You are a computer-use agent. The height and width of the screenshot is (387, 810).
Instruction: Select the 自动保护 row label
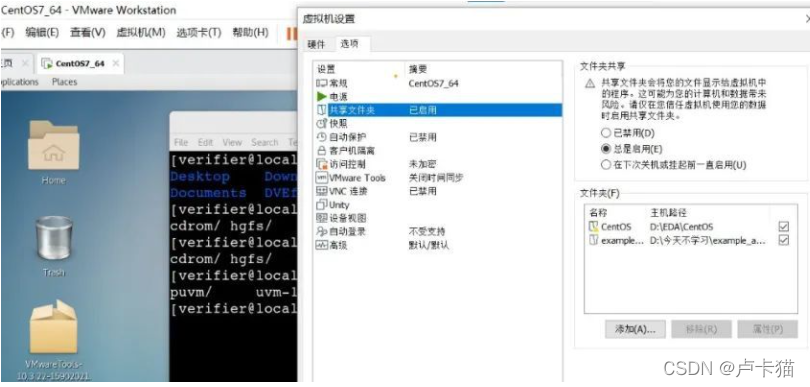click(x=347, y=137)
